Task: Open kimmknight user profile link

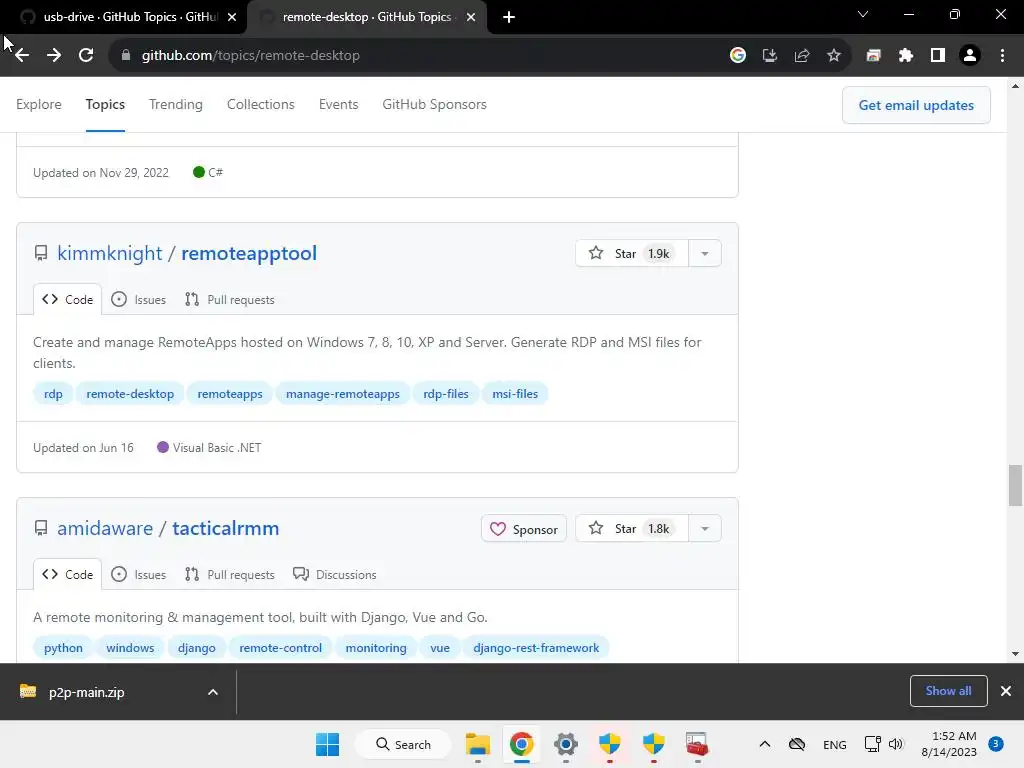Action: click(x=110, y=253)
